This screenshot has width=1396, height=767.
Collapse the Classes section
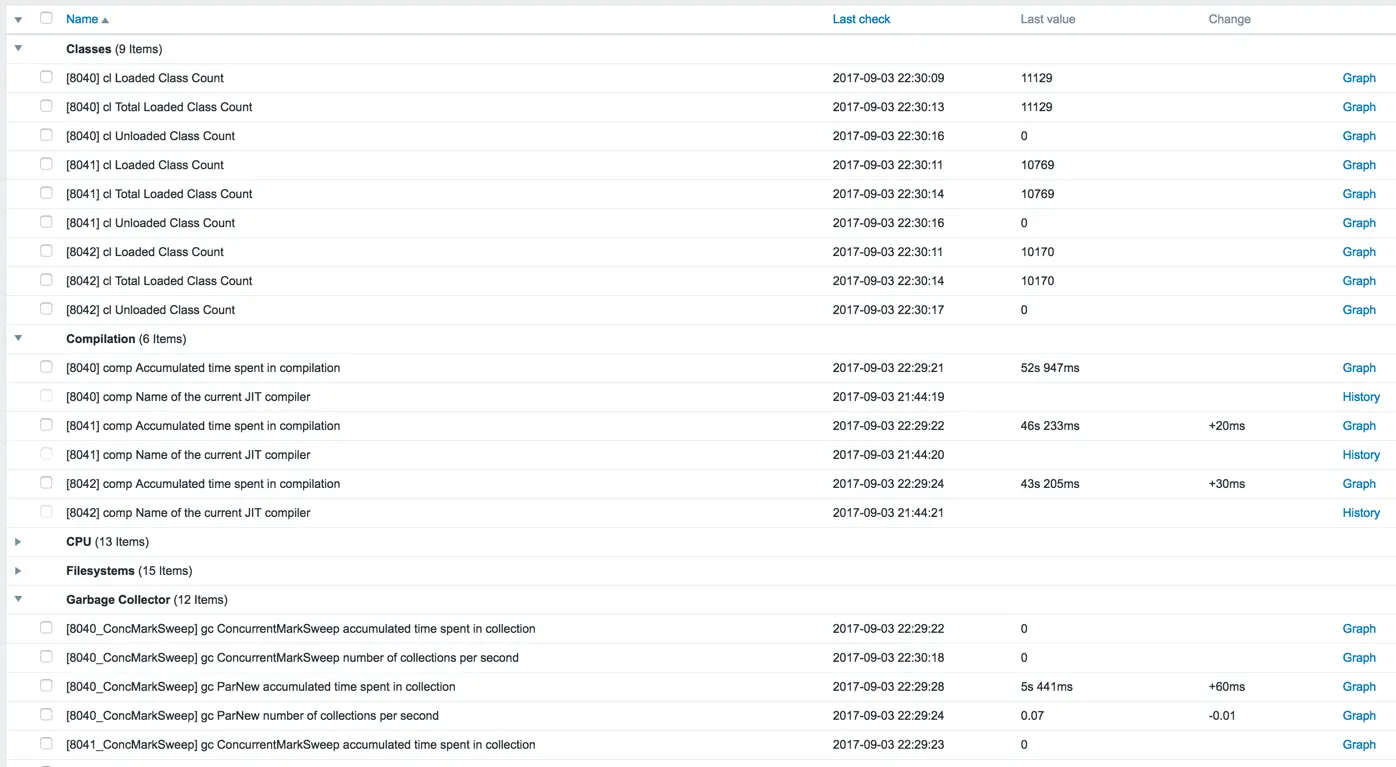pyautogui.click(x=18, y=47)
